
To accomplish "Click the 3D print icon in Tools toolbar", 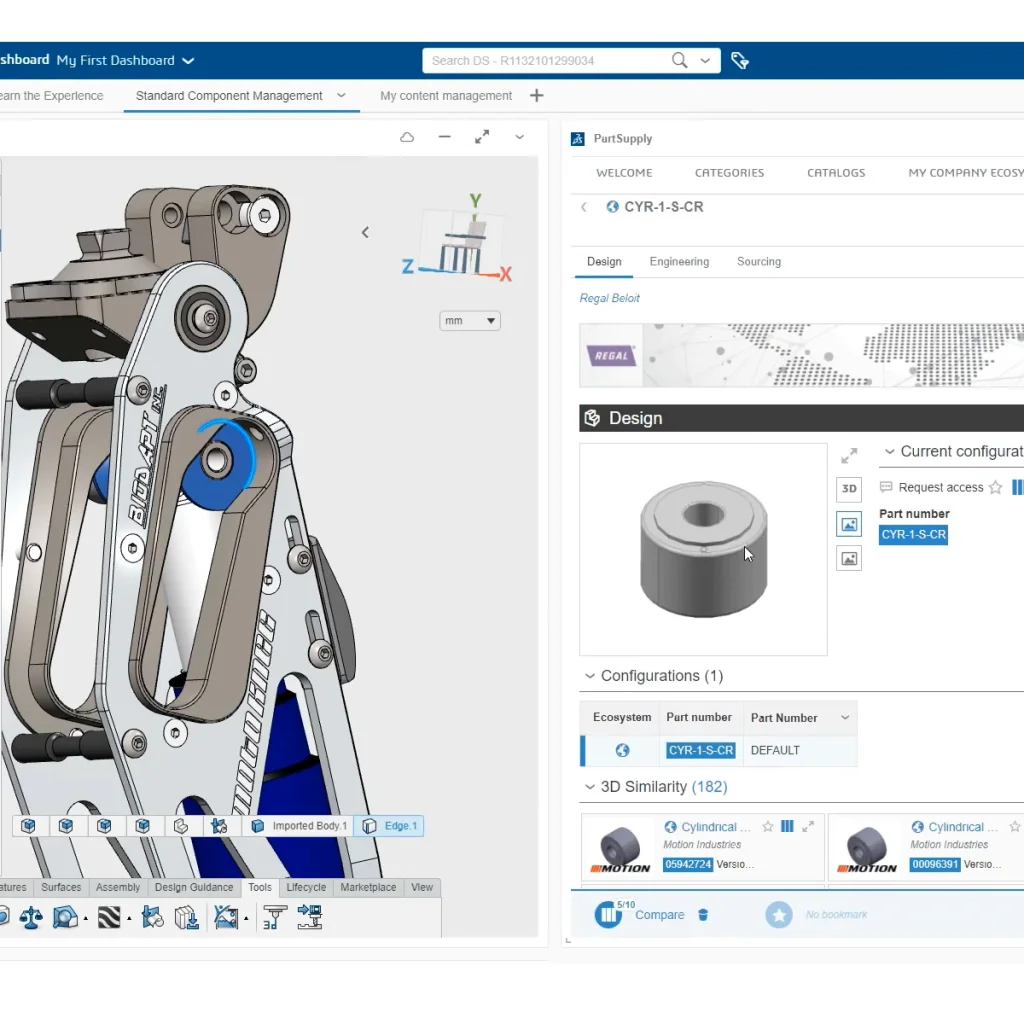I will (273, 916).
